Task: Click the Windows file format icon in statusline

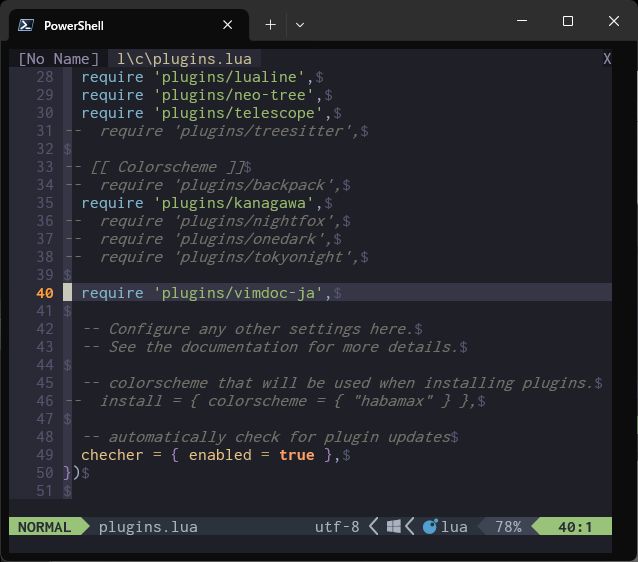Action: click(394, 526)
